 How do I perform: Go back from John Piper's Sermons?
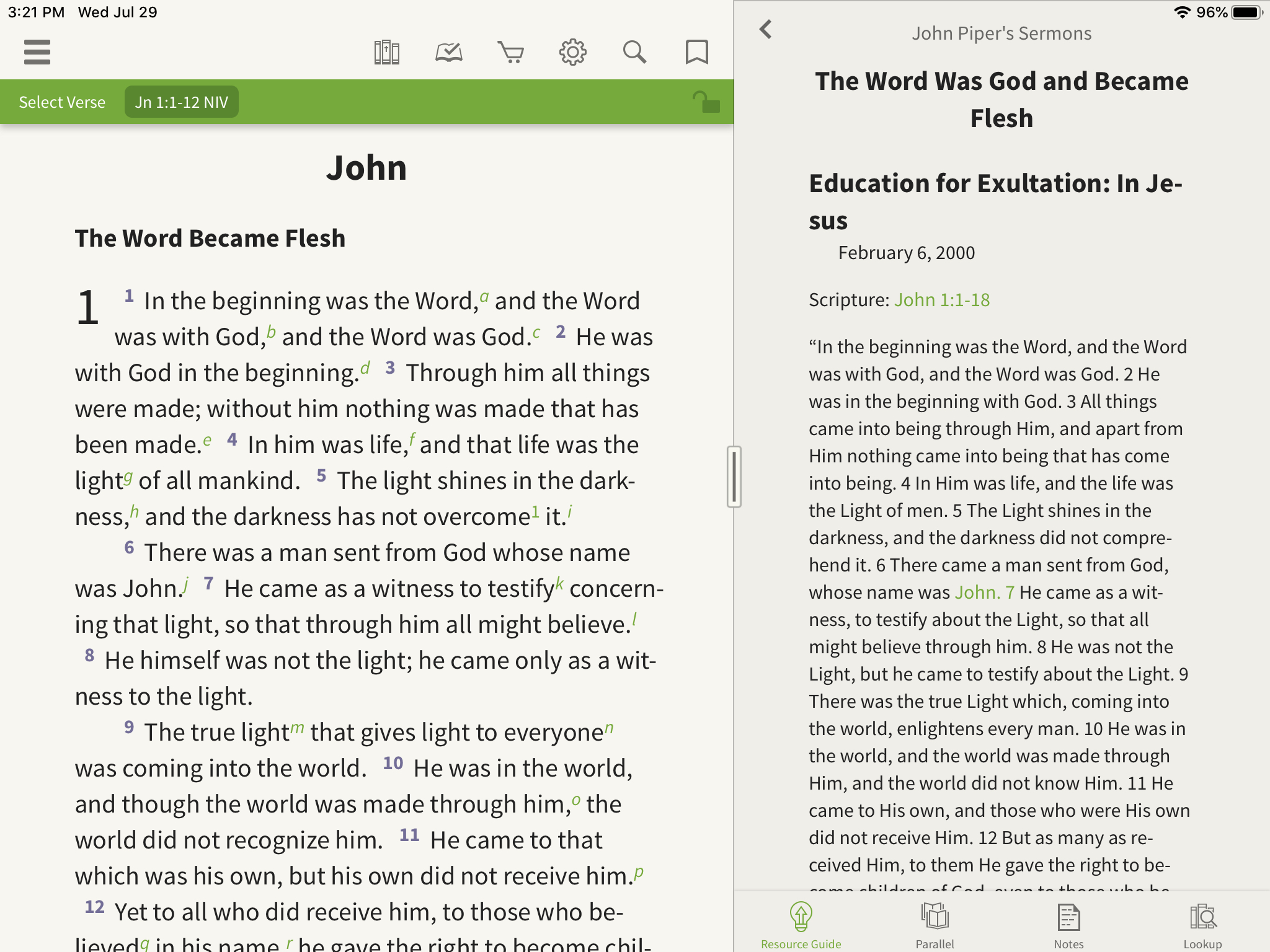tap(766, 29)
